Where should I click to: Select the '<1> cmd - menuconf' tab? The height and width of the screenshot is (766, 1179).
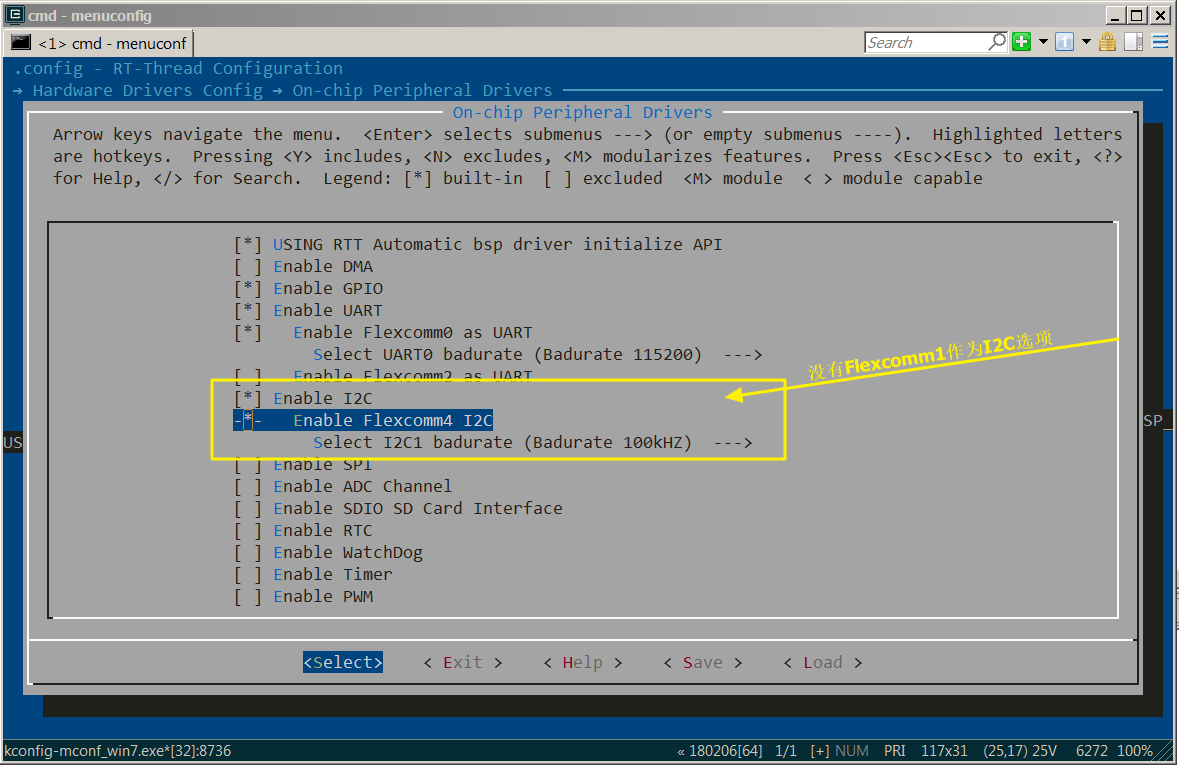(x=110, y=43)
